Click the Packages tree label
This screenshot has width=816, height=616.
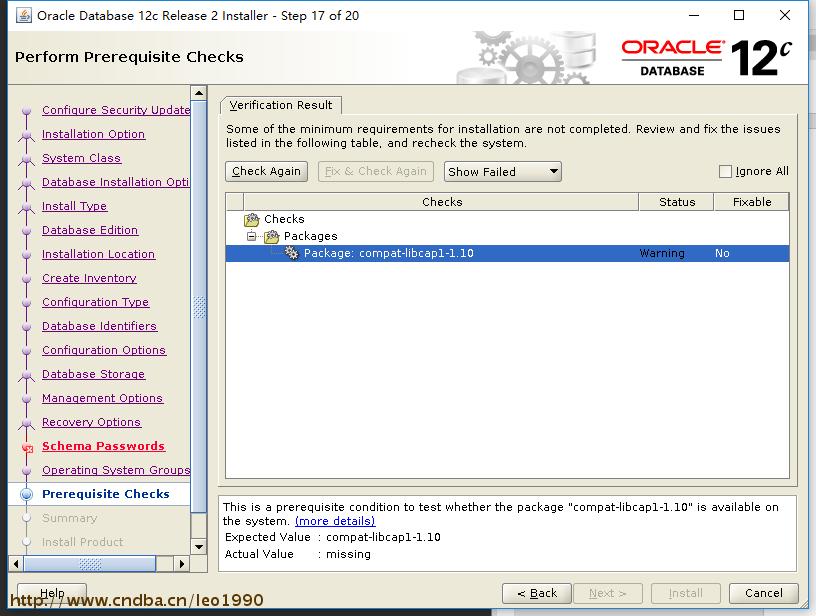(x=311, y=236)
